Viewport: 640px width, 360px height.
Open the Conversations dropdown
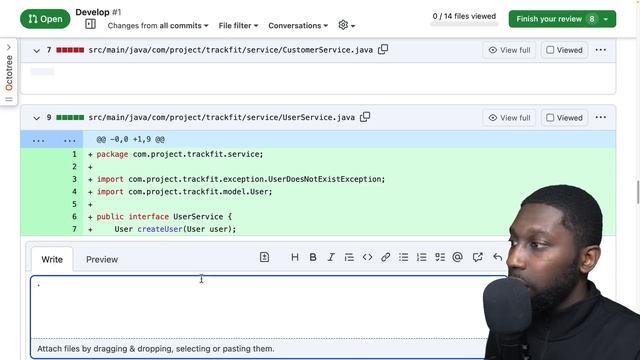coord(298,25)
